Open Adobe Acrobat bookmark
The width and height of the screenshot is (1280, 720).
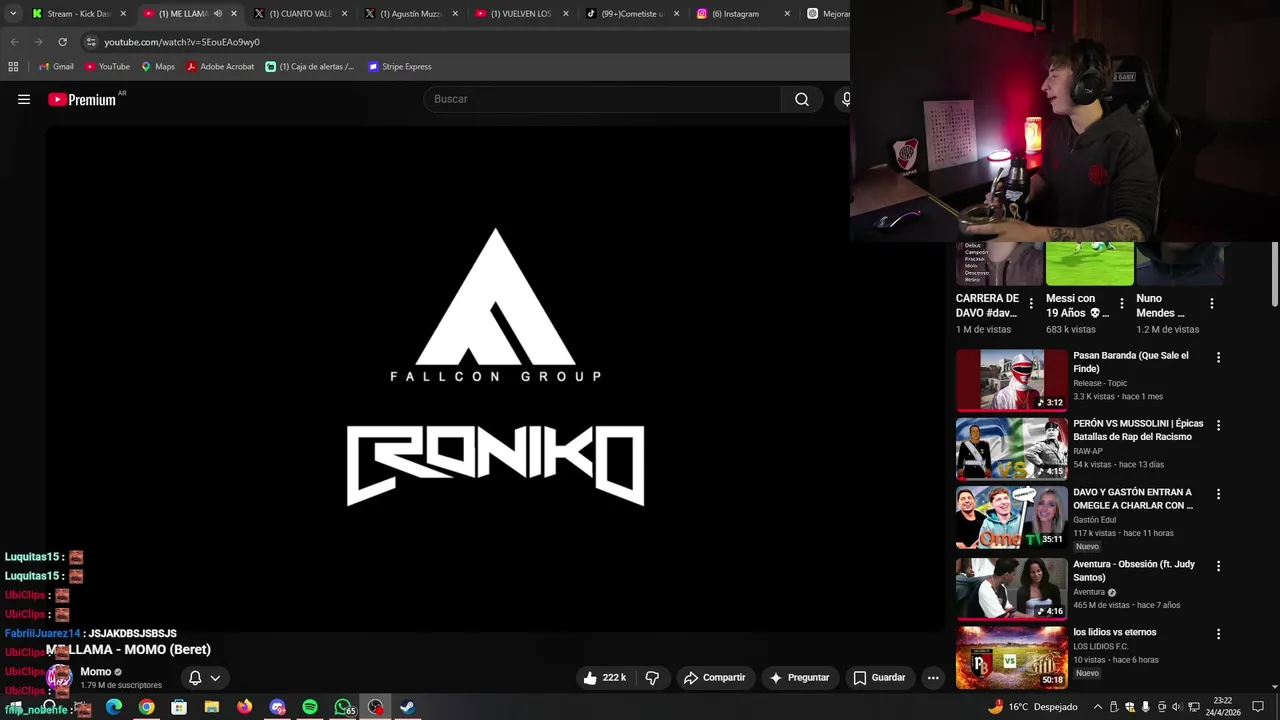(x=220, y=67)
